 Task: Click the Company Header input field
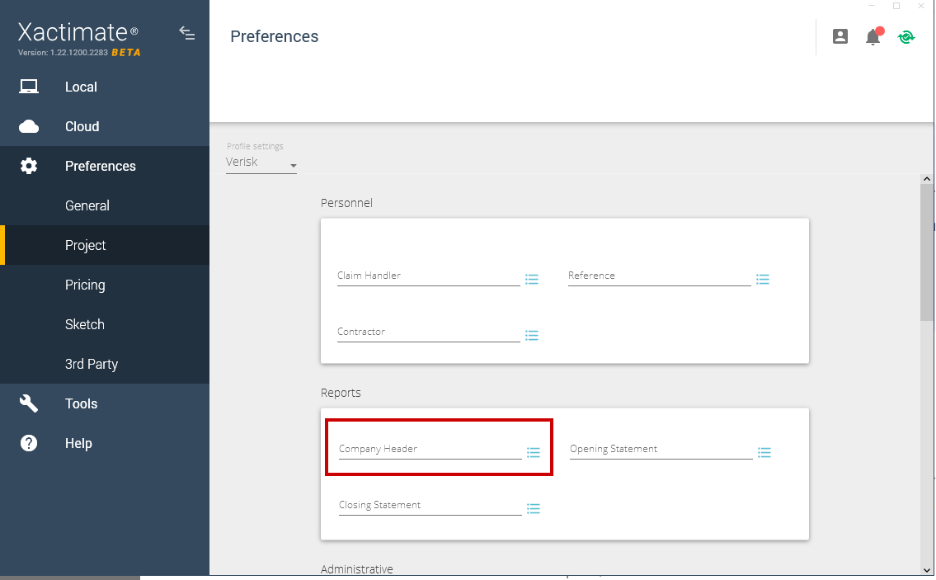[x=429, y=450]
